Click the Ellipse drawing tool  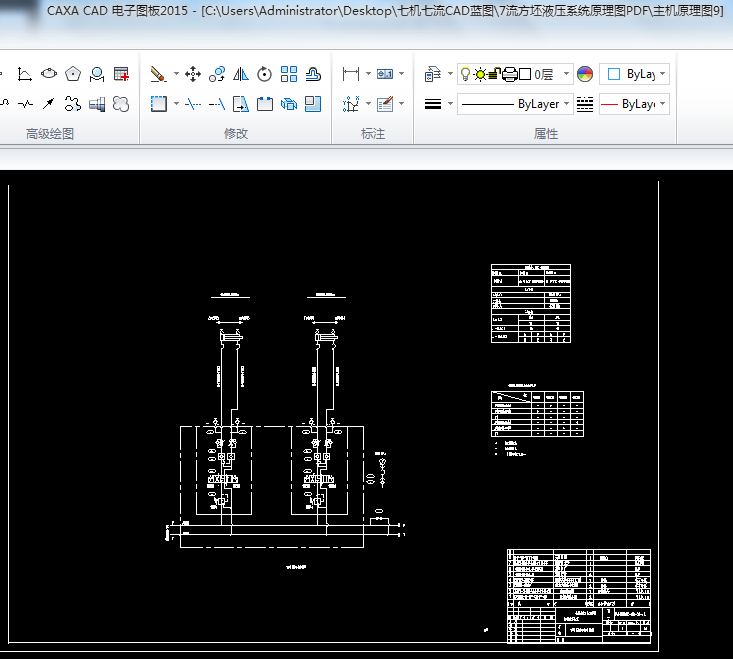coord(49,74)
